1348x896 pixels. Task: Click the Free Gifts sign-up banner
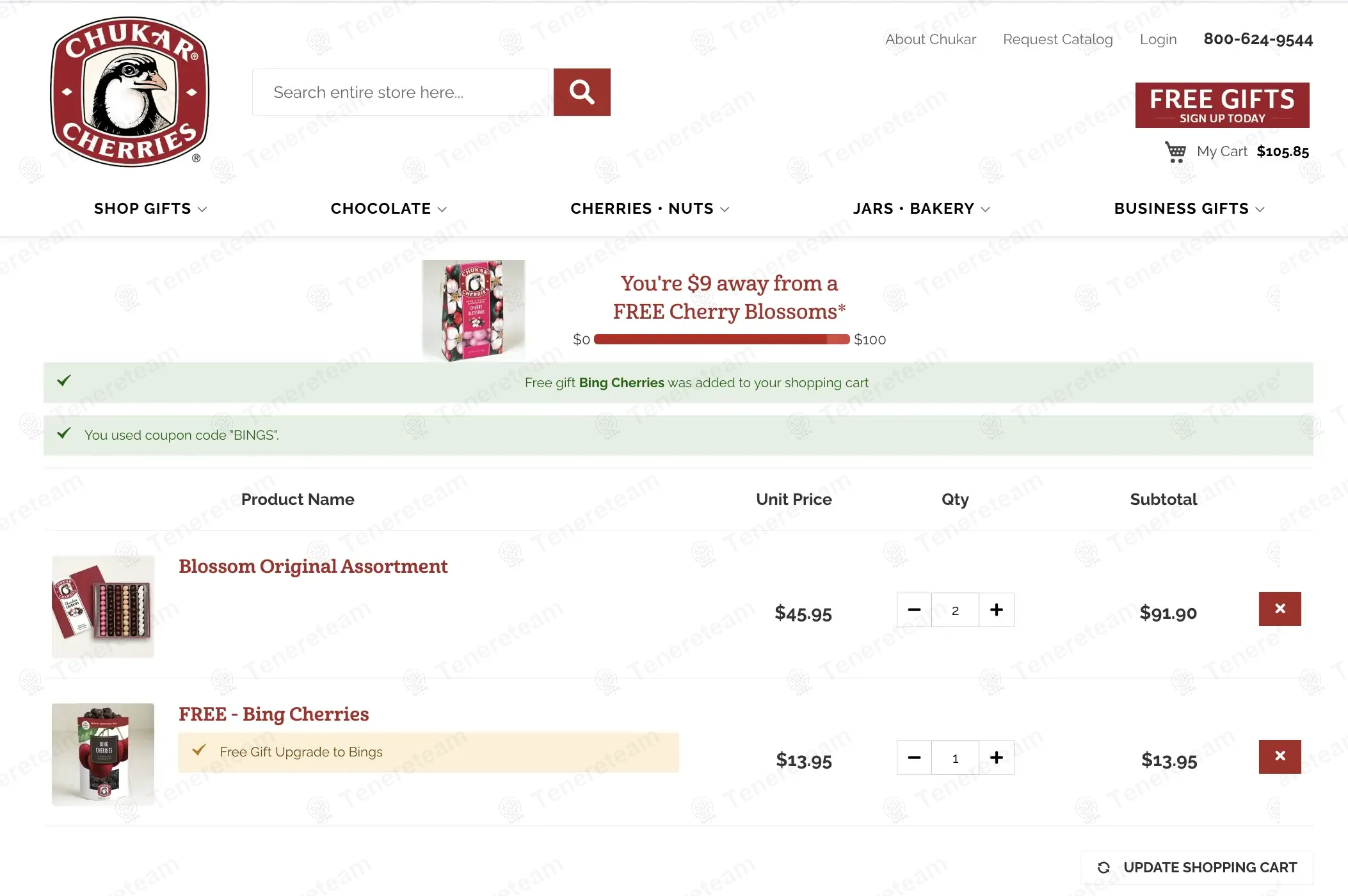click(1222, 105)
